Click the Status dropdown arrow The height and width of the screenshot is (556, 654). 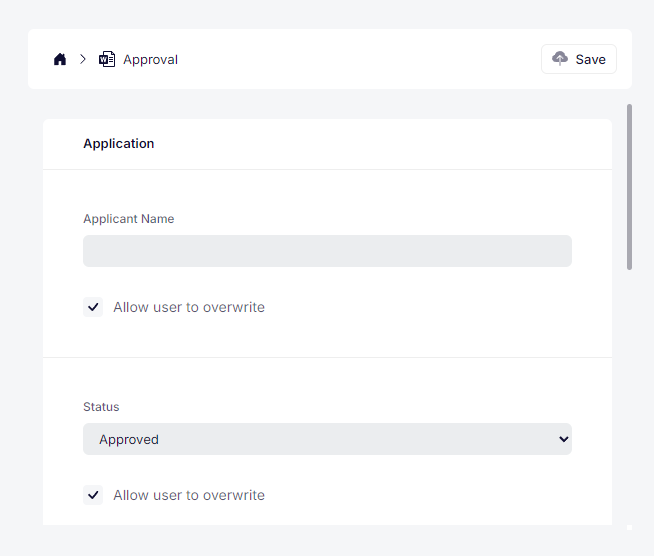click(x=563, y=439)
